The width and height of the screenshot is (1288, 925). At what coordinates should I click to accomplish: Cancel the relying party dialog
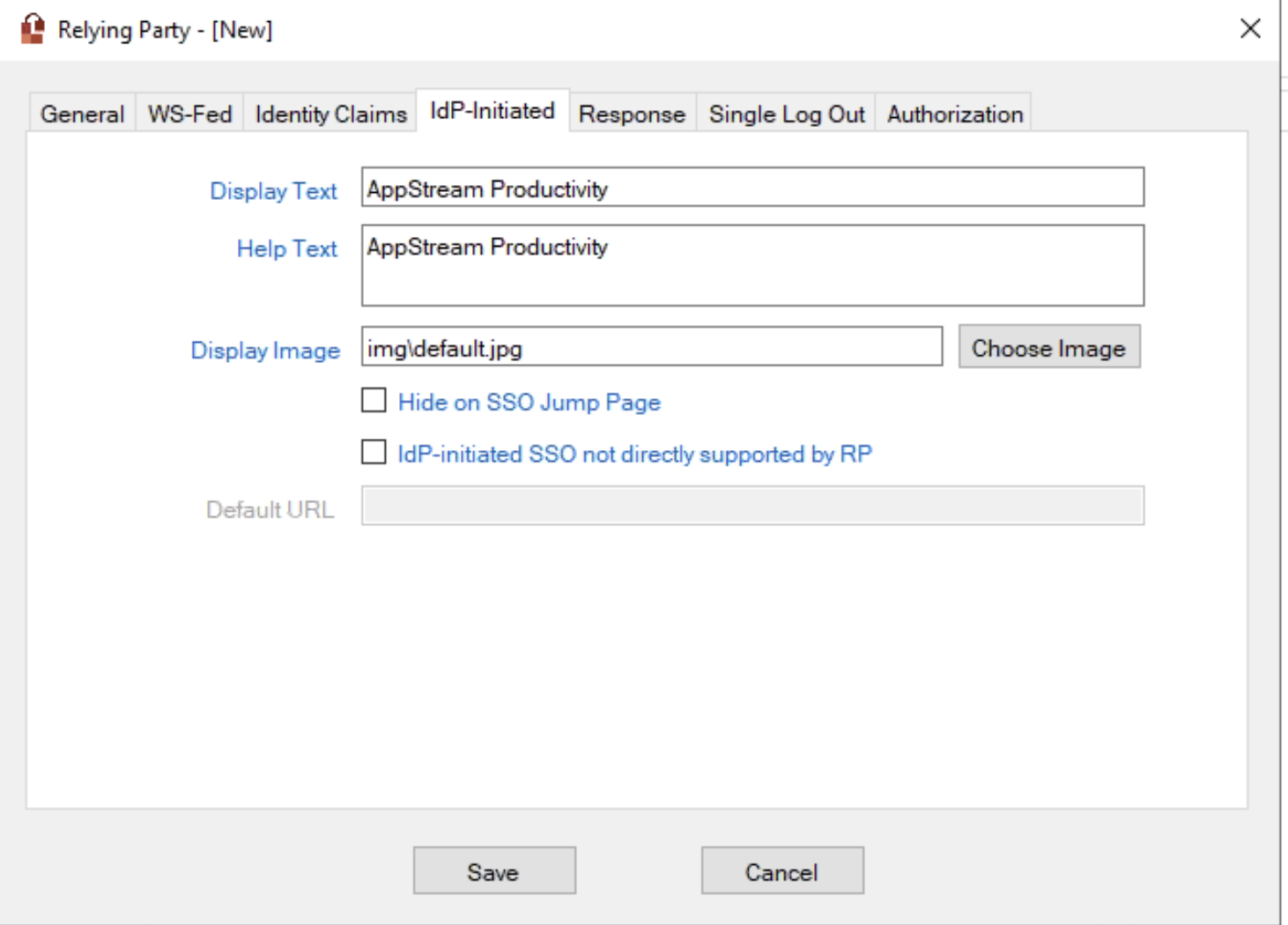[781, 870]
